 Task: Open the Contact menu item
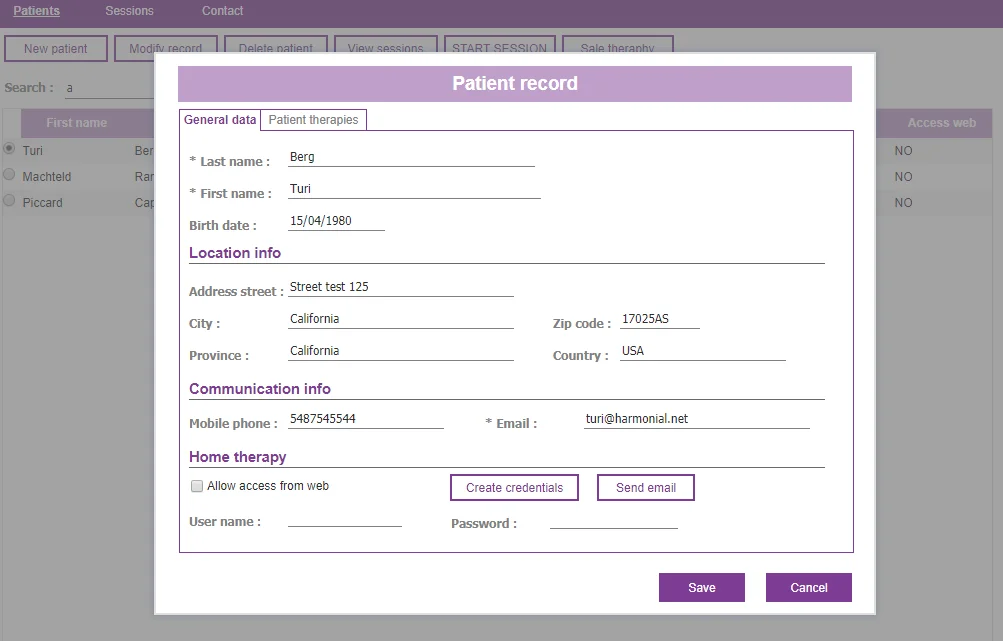222,11
